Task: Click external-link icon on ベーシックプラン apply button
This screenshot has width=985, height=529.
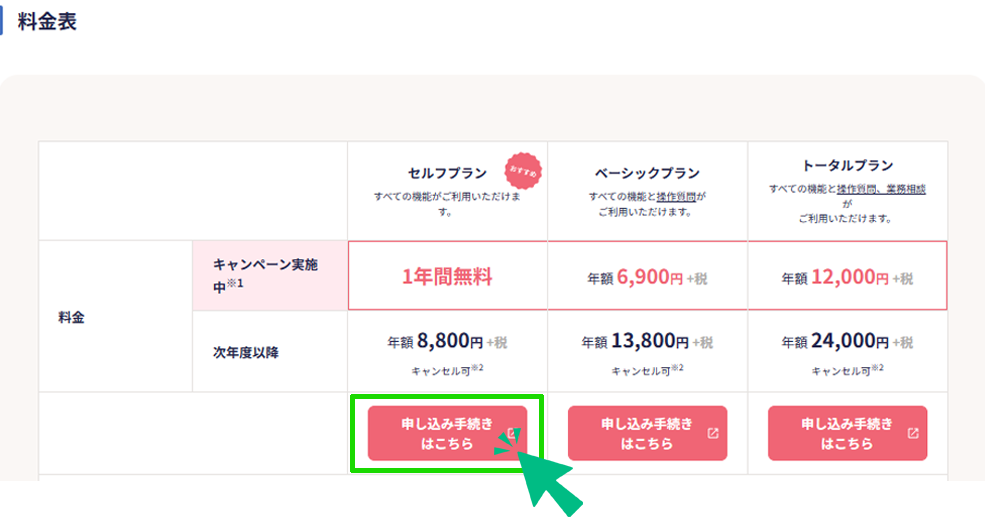Action: [x=713, y=433]
